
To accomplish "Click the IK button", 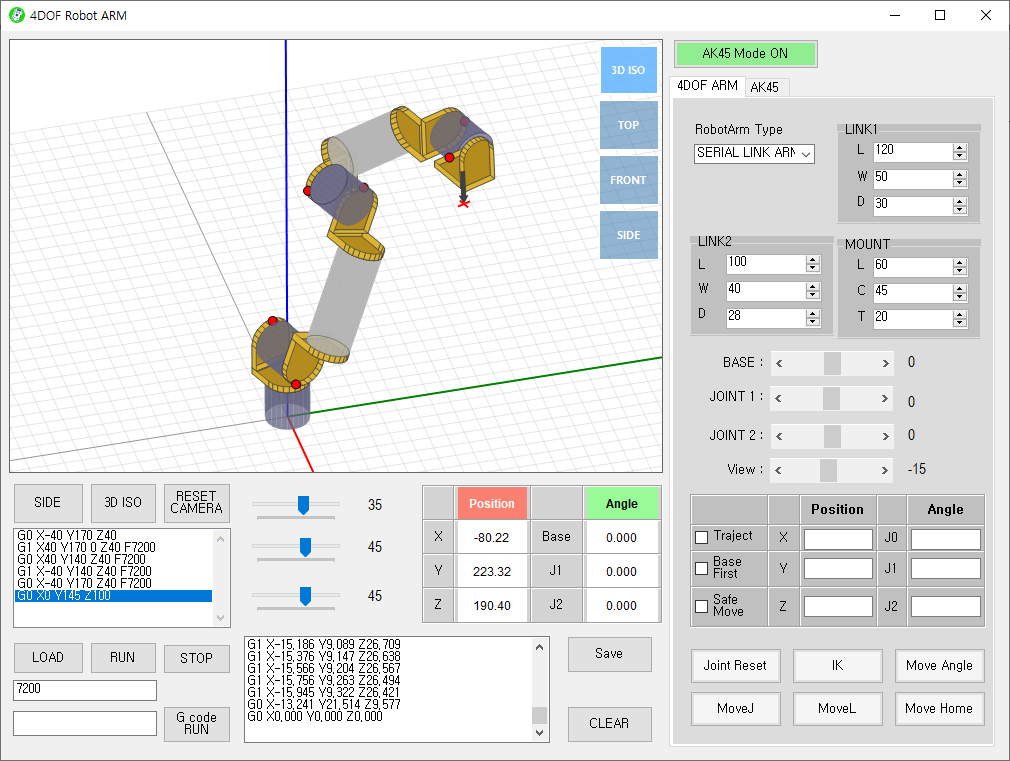I will point(838,666).
